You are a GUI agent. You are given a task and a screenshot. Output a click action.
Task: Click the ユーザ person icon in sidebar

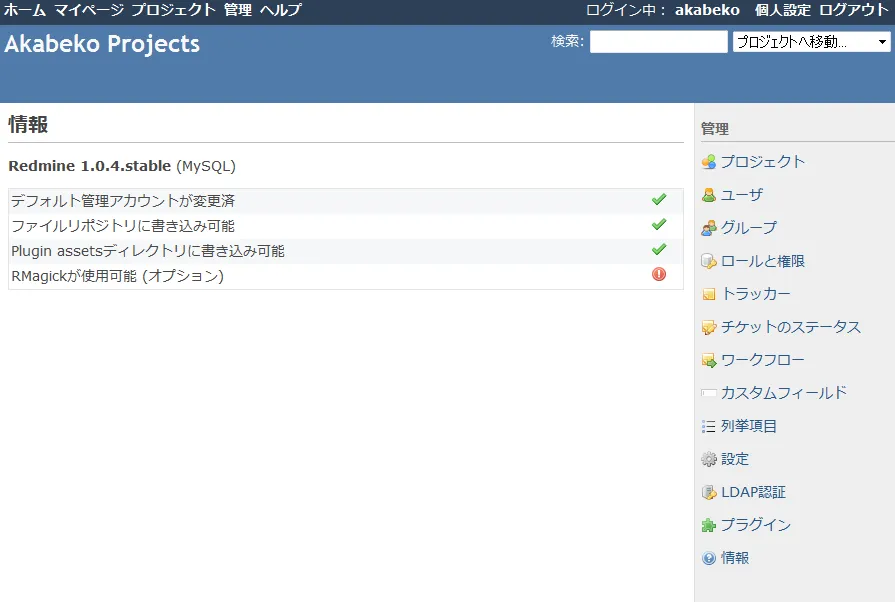(709, 195)
